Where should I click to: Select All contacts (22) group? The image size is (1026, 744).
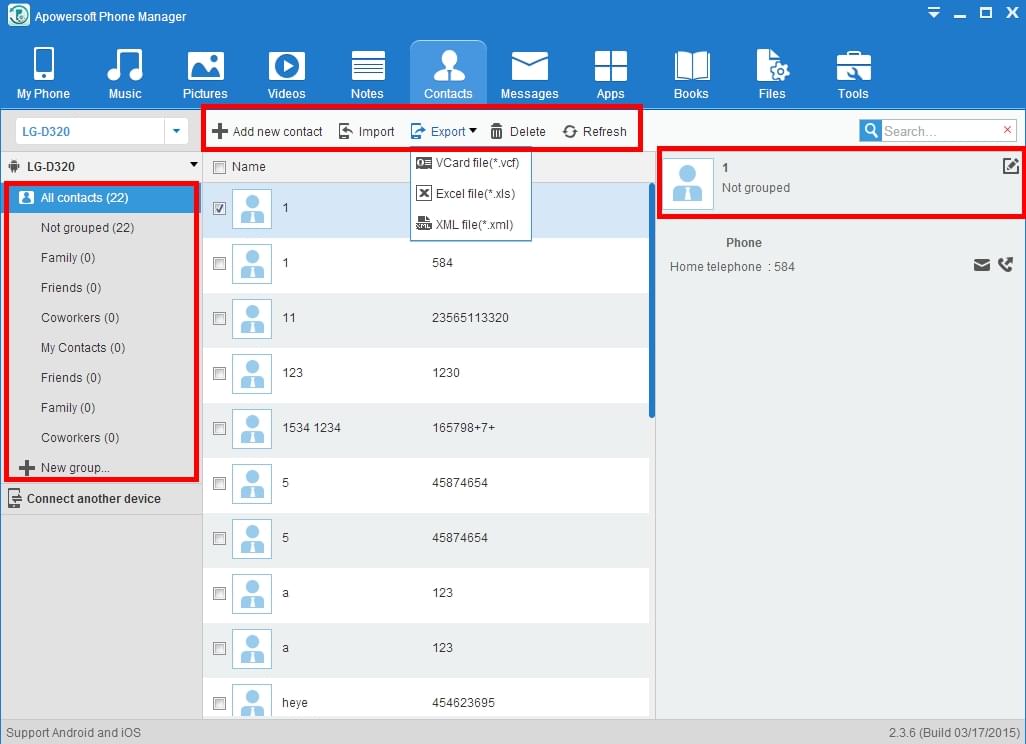[x=101, y=198]
